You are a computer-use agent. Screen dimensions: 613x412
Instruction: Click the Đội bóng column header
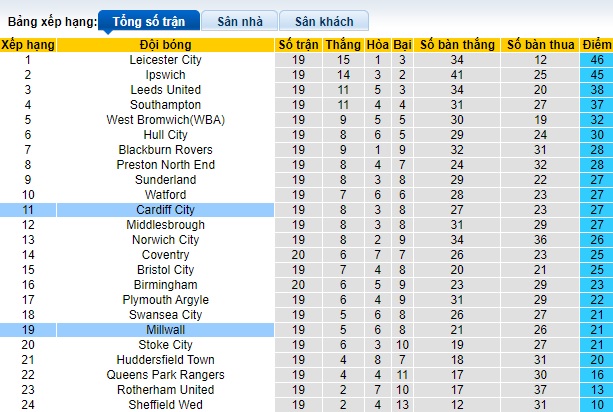[166, 45]
